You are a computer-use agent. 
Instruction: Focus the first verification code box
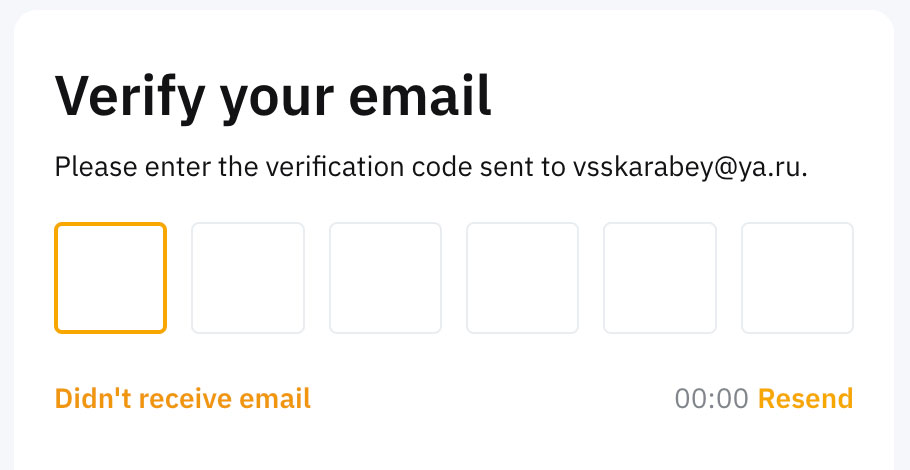[110, 278]
